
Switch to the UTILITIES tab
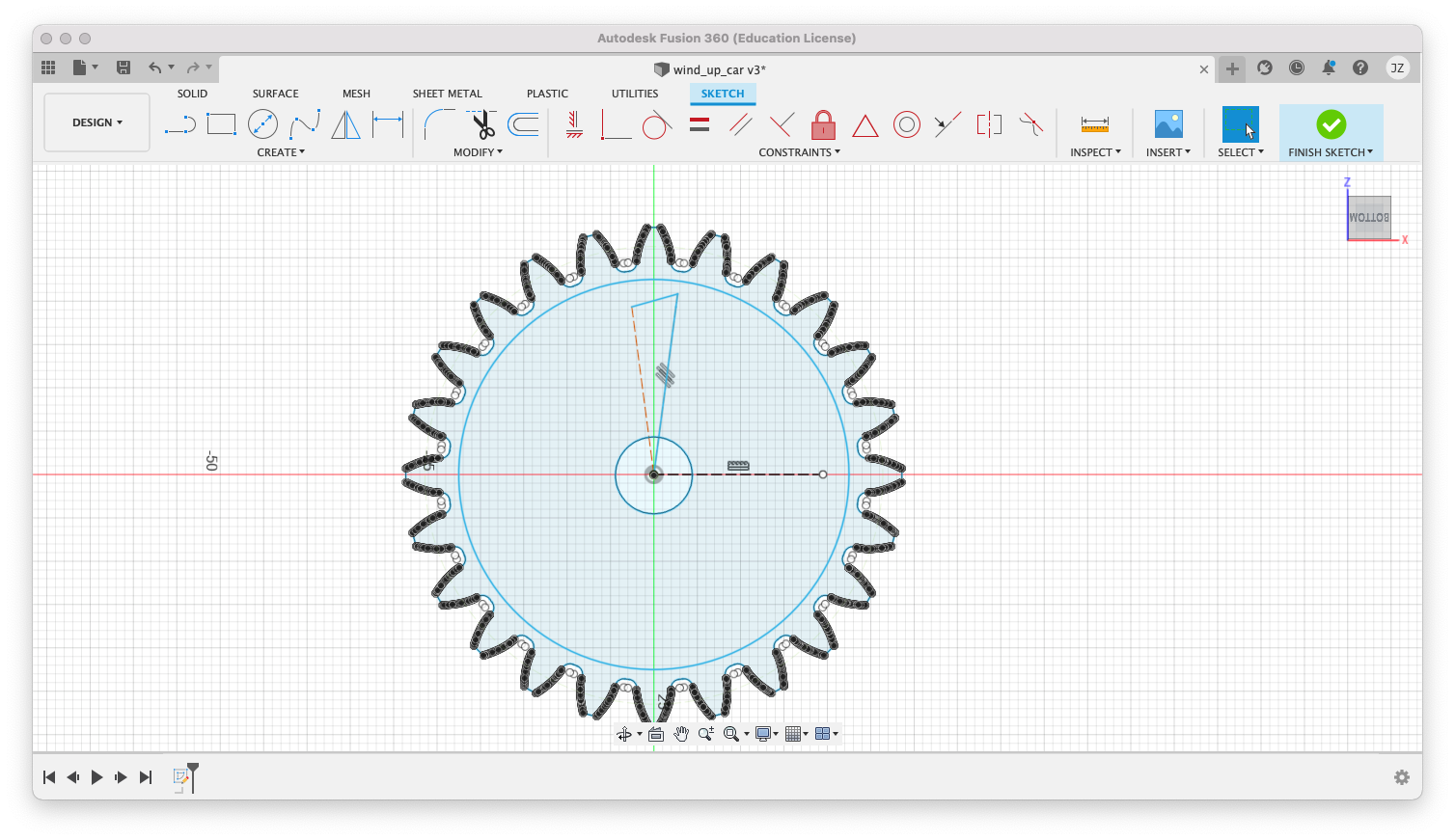click(635, 94)
